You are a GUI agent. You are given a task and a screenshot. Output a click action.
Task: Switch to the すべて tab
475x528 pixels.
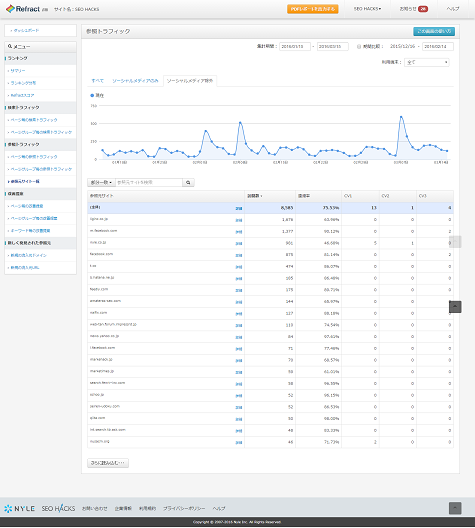(x=98, y=81)
